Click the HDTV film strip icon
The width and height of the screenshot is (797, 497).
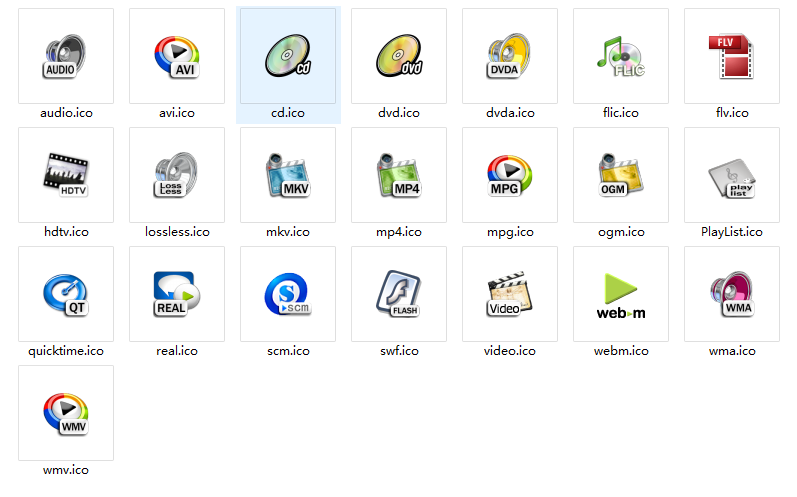pos(66,175)
